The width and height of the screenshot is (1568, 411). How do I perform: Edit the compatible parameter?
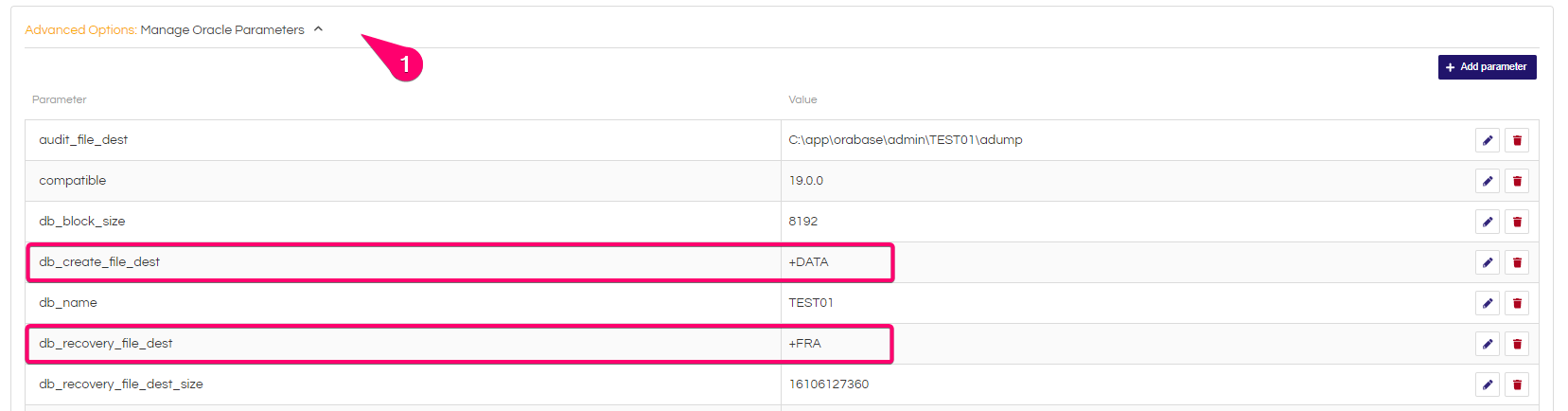[1487, 181]
